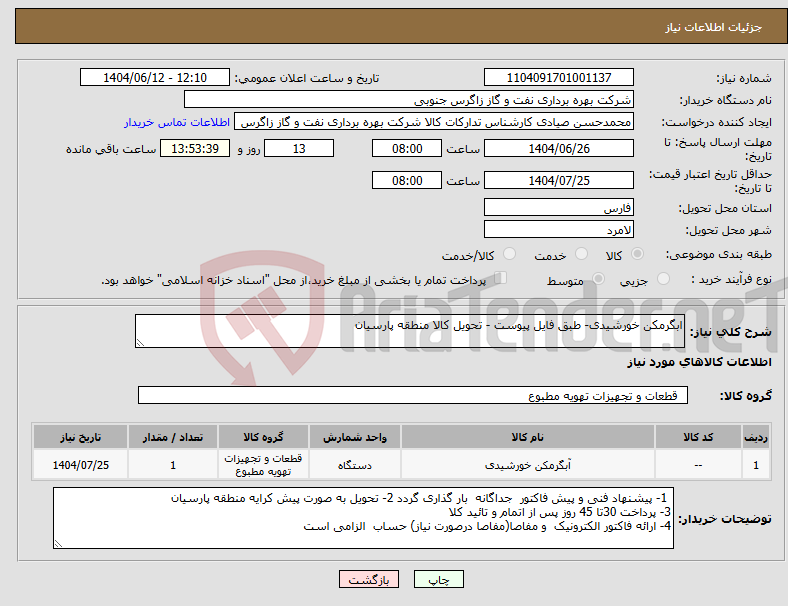Click the remaining time field 13:53:39
Image resolution: width=788 pixels, height=606 pixels.
click(x=195, y=149)
